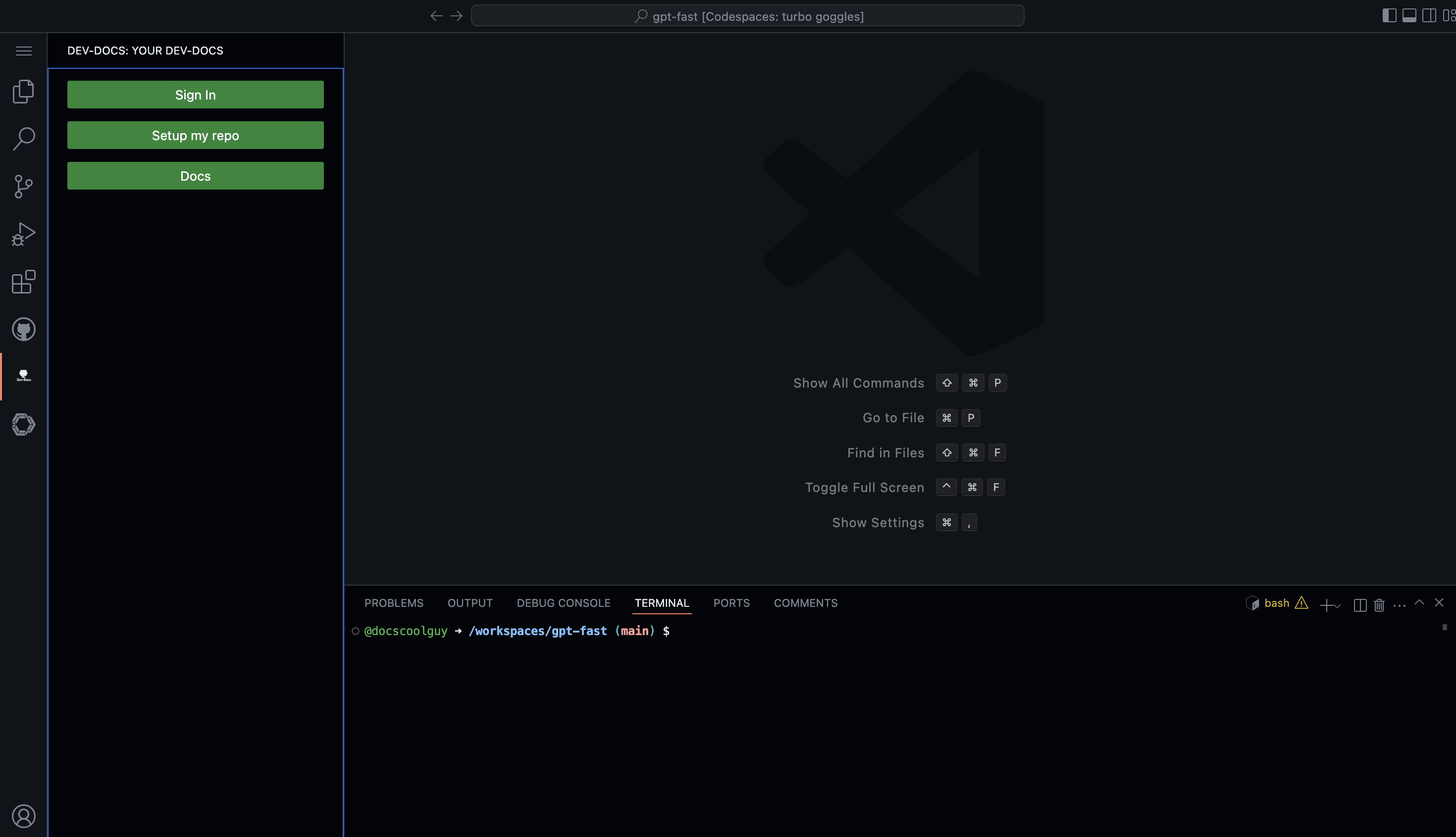Open the Explorer view in activity bar

(24, 92)
